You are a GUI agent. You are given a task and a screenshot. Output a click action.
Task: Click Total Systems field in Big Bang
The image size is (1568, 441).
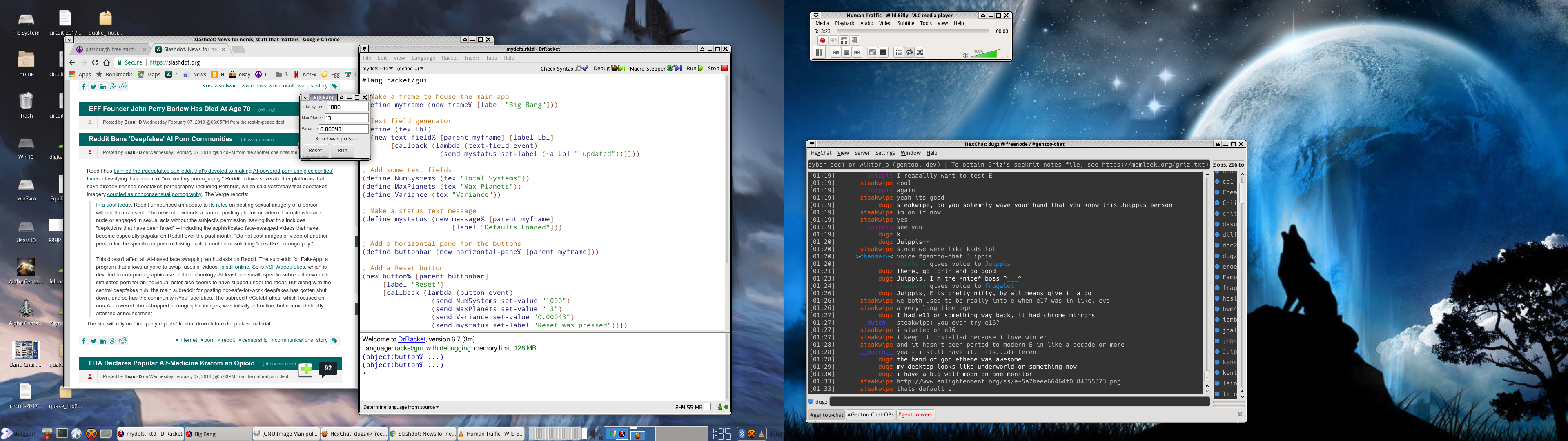click(x=347, y=107)
